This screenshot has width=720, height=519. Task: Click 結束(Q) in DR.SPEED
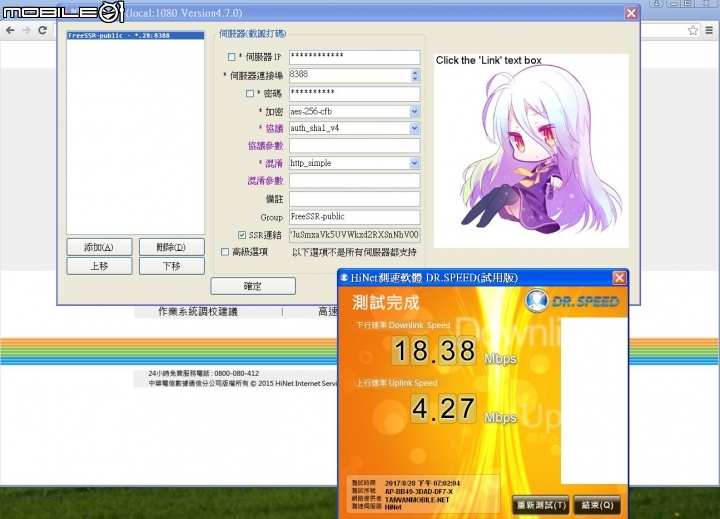coord(597,505)
